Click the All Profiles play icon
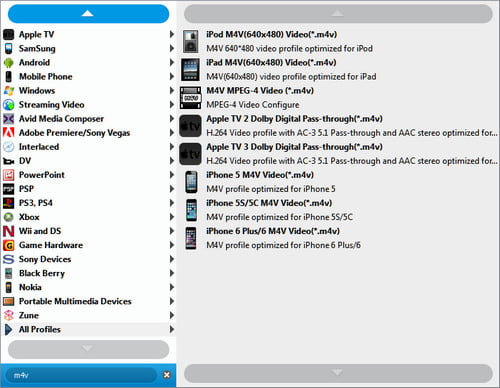The width and height of the screenshot is (500, 388). (9, 330)
